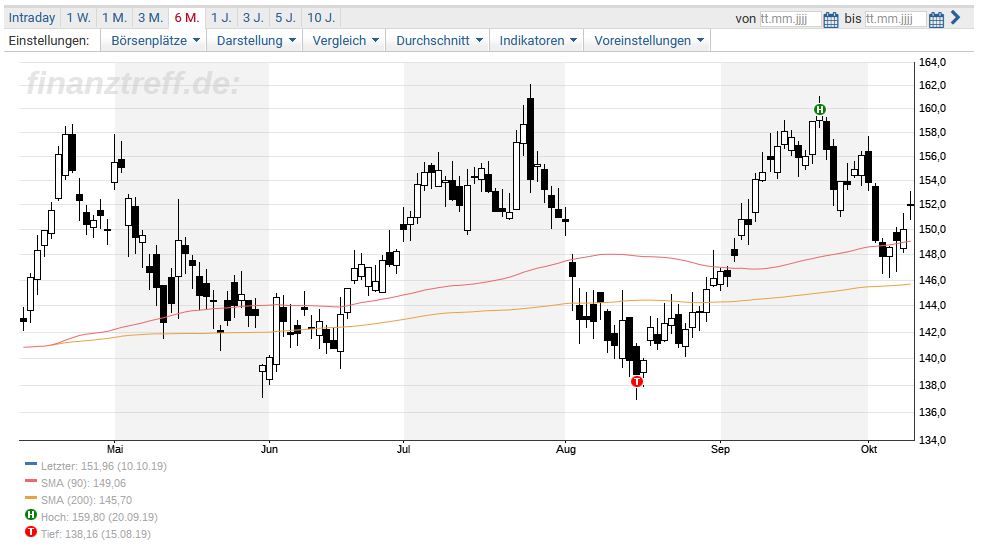Image resolution: width=981 pixels, height=548 pixels.
Task: Click 'SMA (200): 145,70' legend text
Action: 86,500
